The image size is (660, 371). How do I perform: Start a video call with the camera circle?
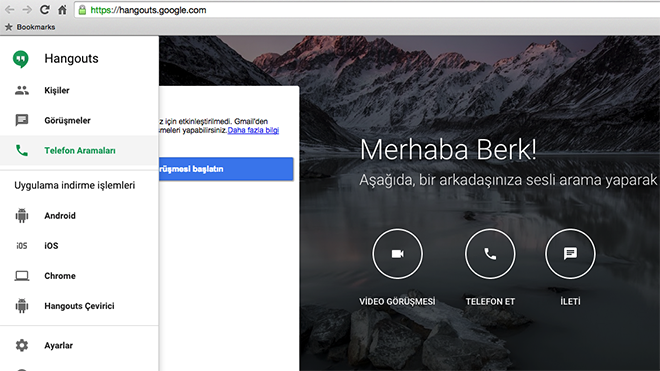pyautogui.click(x=397, y=254)
